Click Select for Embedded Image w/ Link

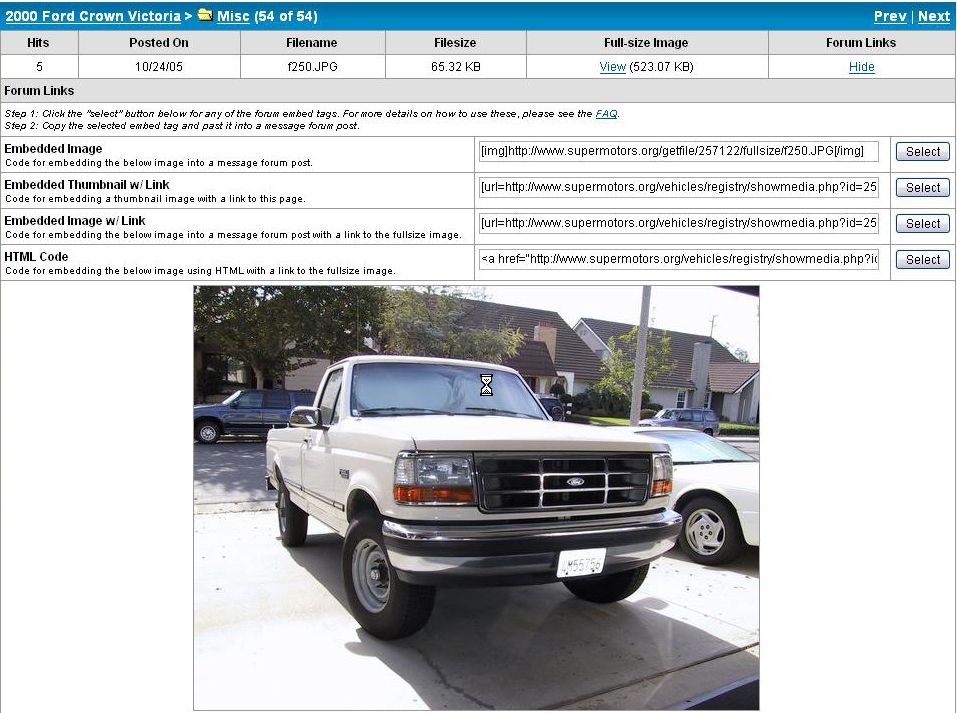922,223
